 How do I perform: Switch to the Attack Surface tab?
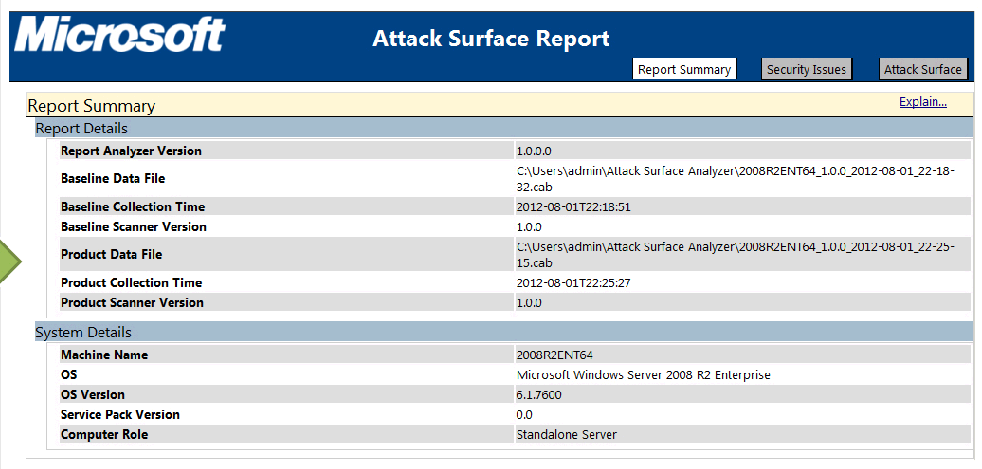click(x=923, y=69)
